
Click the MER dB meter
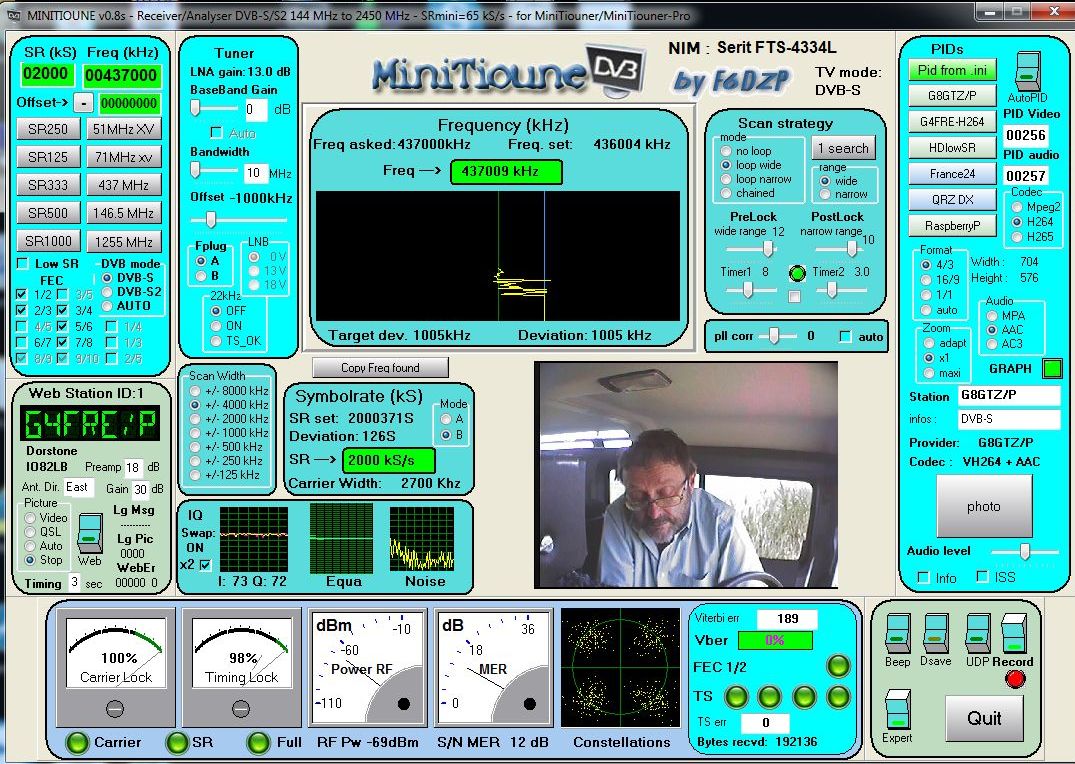tap(494, 668)
